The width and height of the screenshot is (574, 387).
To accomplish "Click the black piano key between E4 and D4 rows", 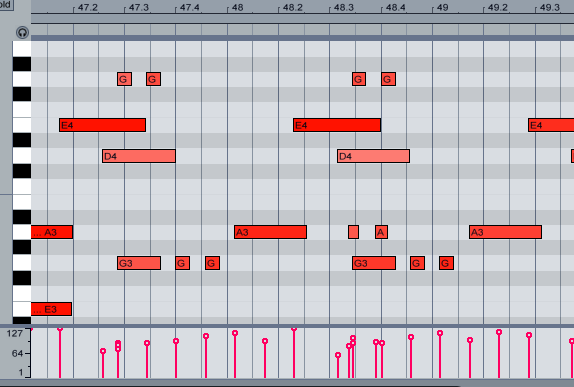I will click(x=22, y=141).
